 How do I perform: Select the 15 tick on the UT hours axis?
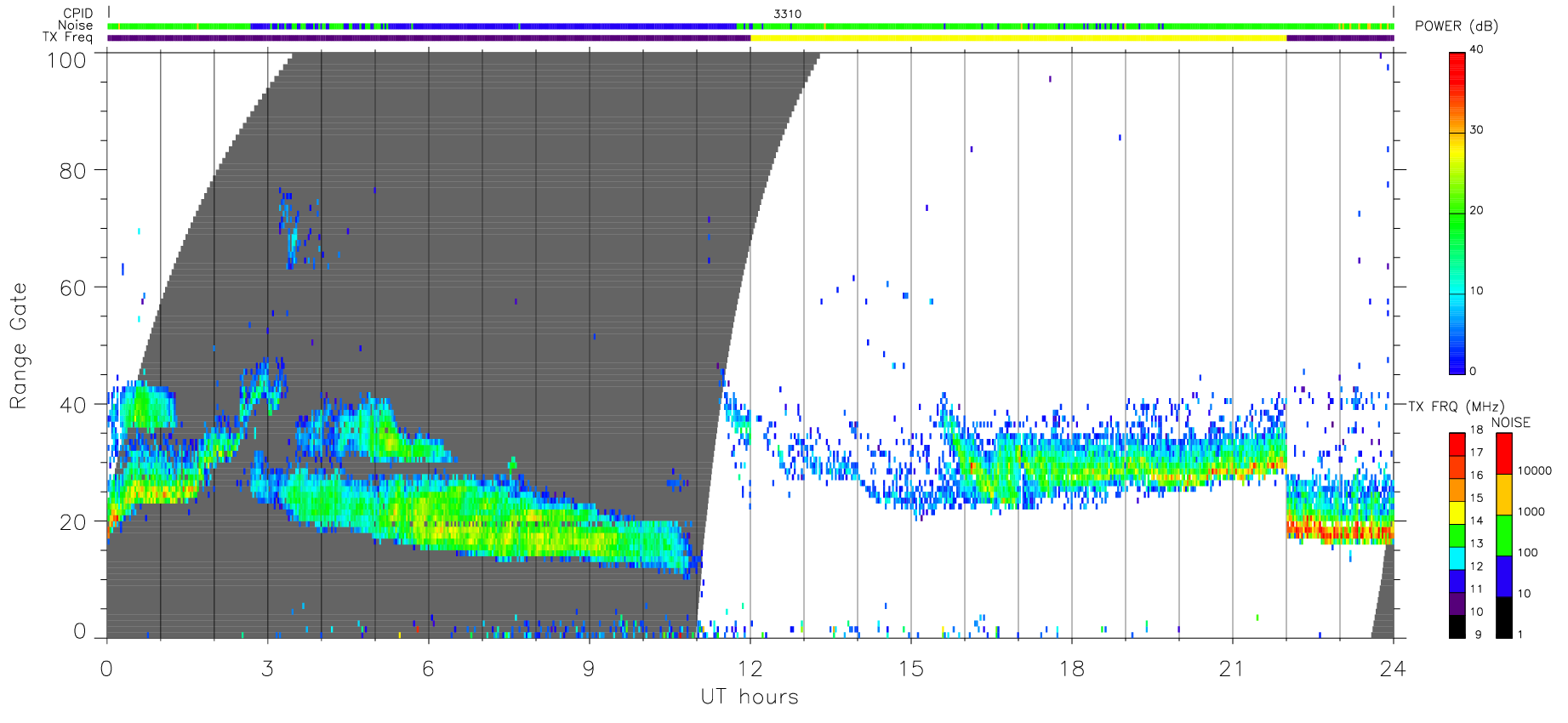(x=910, y=669)
